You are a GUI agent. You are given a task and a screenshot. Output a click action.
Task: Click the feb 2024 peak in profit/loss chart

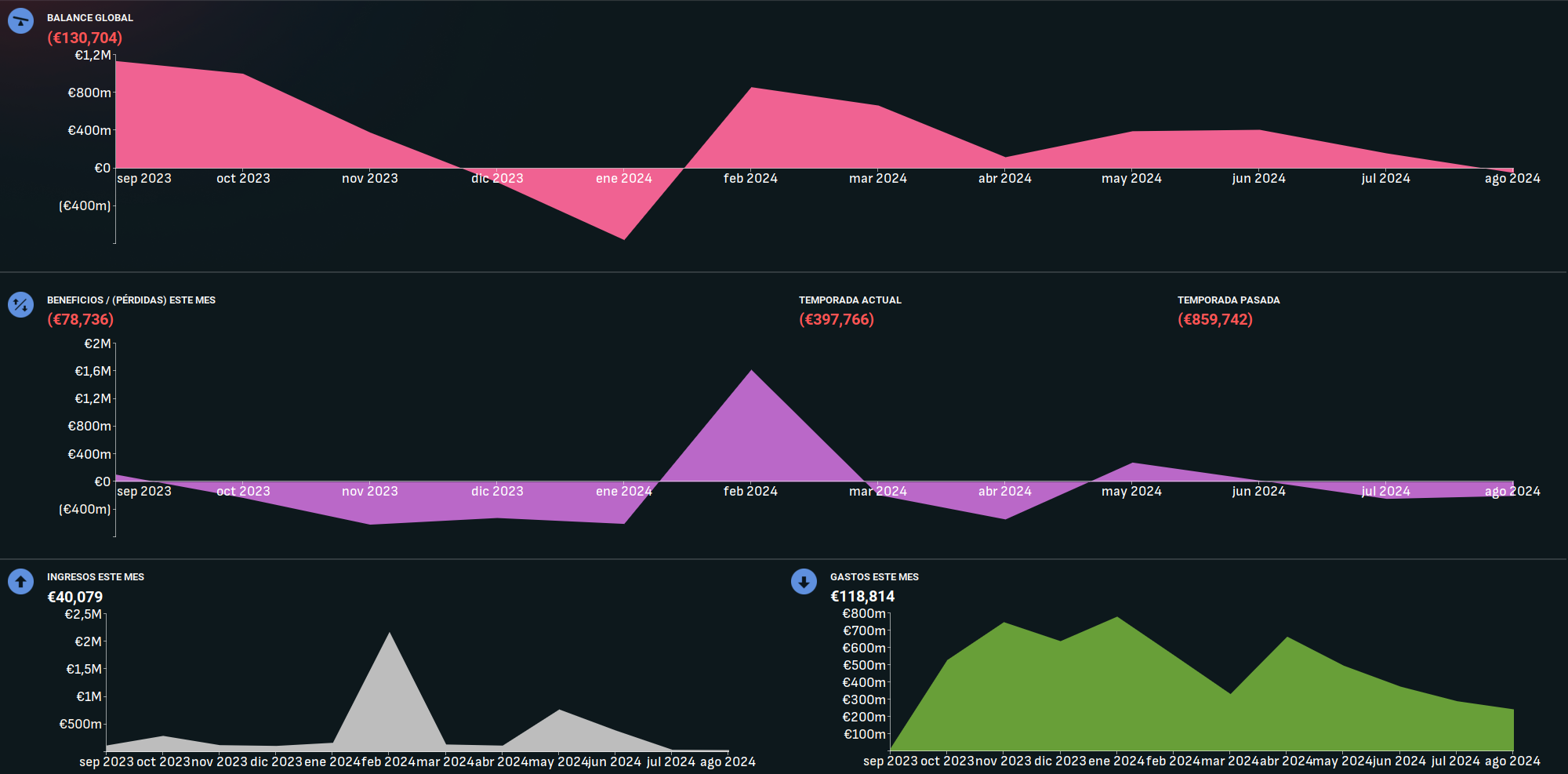[751, 371]
